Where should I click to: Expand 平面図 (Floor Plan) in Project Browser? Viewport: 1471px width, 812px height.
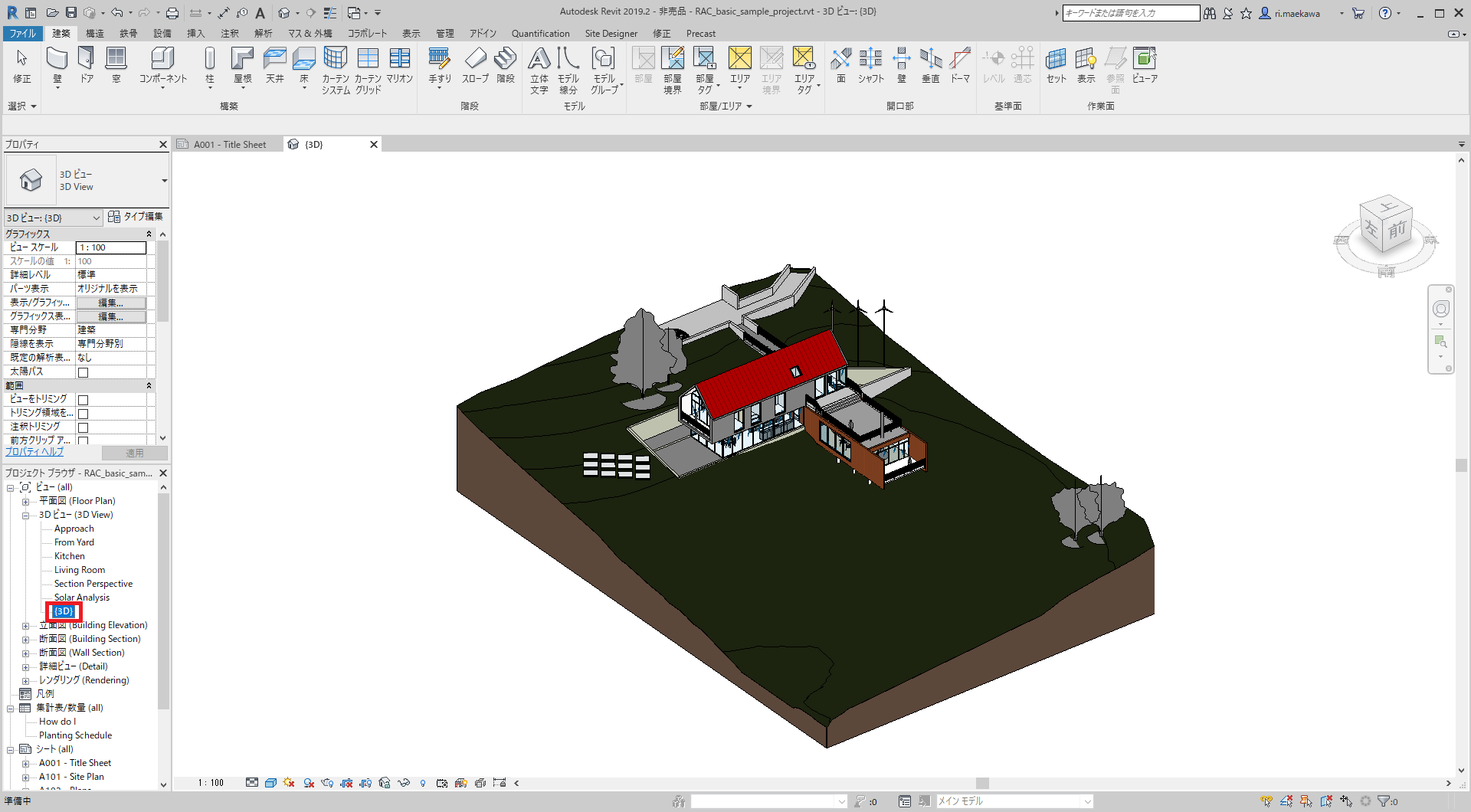click(x=27, y=500)
